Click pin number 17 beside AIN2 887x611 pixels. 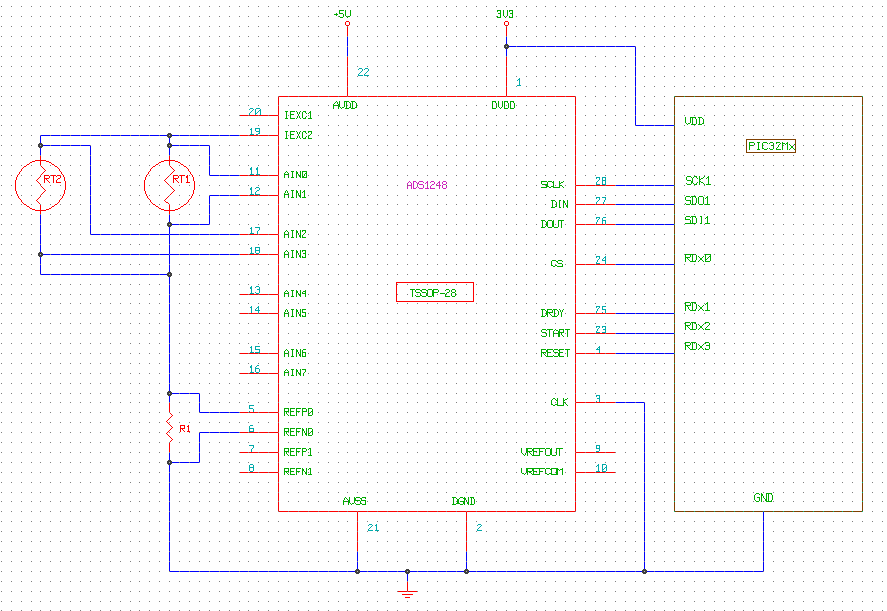[255, 231]
